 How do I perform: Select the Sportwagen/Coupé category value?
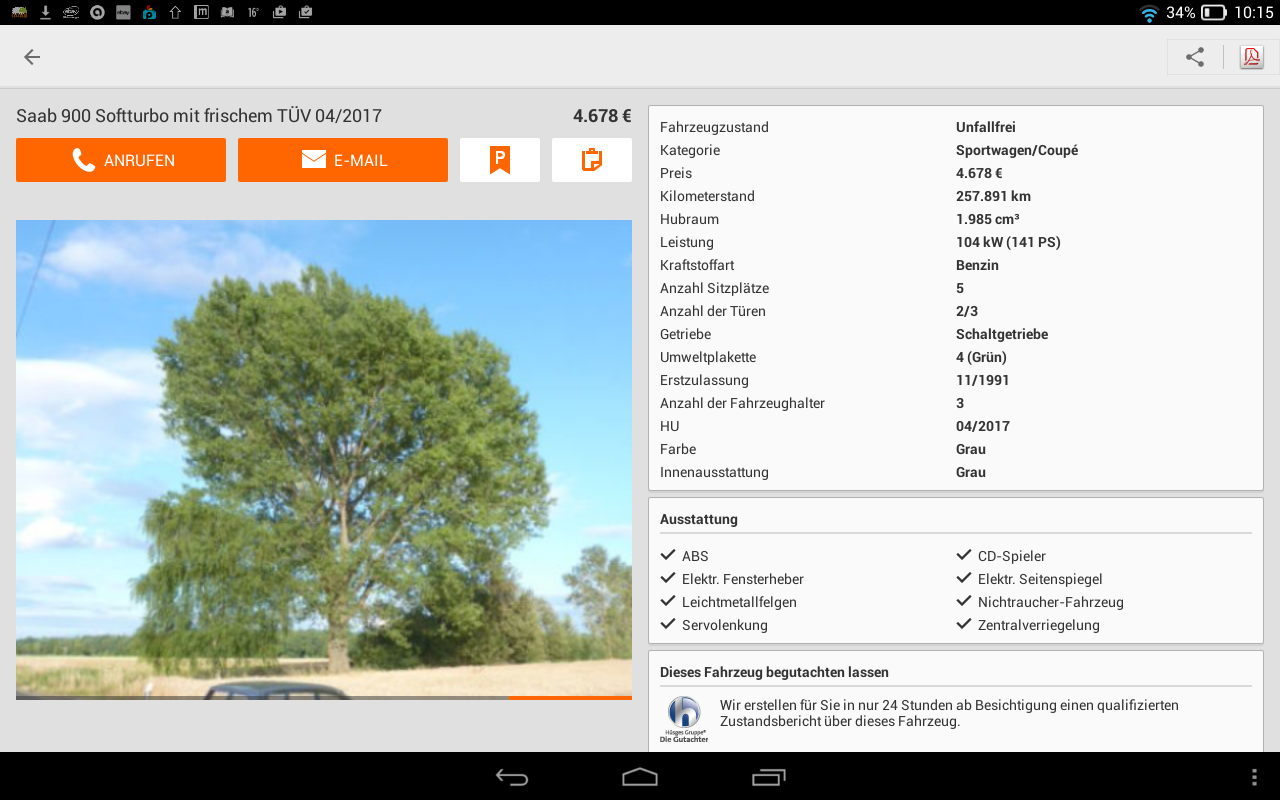[x=1017, y=150]
